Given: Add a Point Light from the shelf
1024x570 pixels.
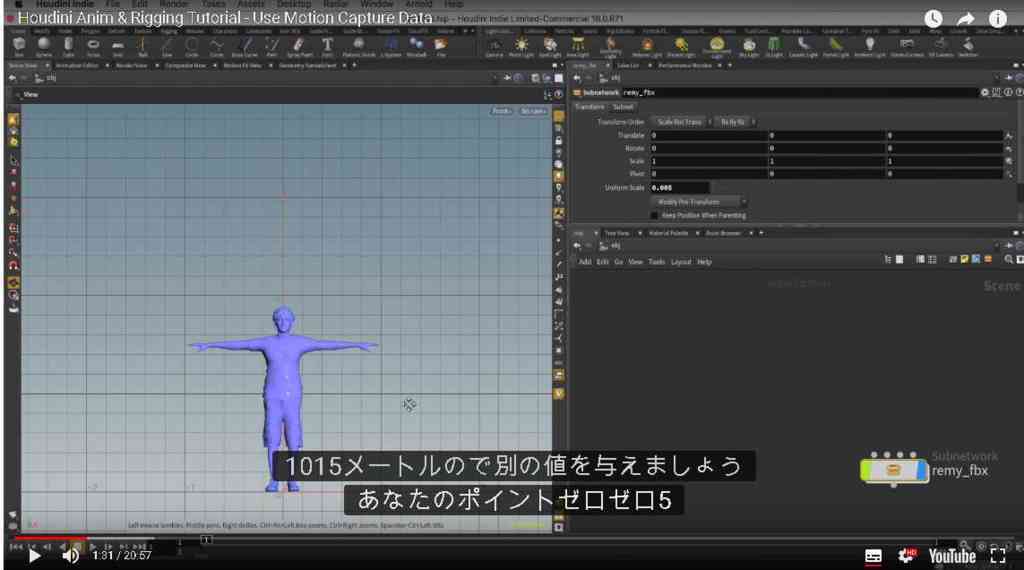Looking at the screenshot, I should (521, 46).
